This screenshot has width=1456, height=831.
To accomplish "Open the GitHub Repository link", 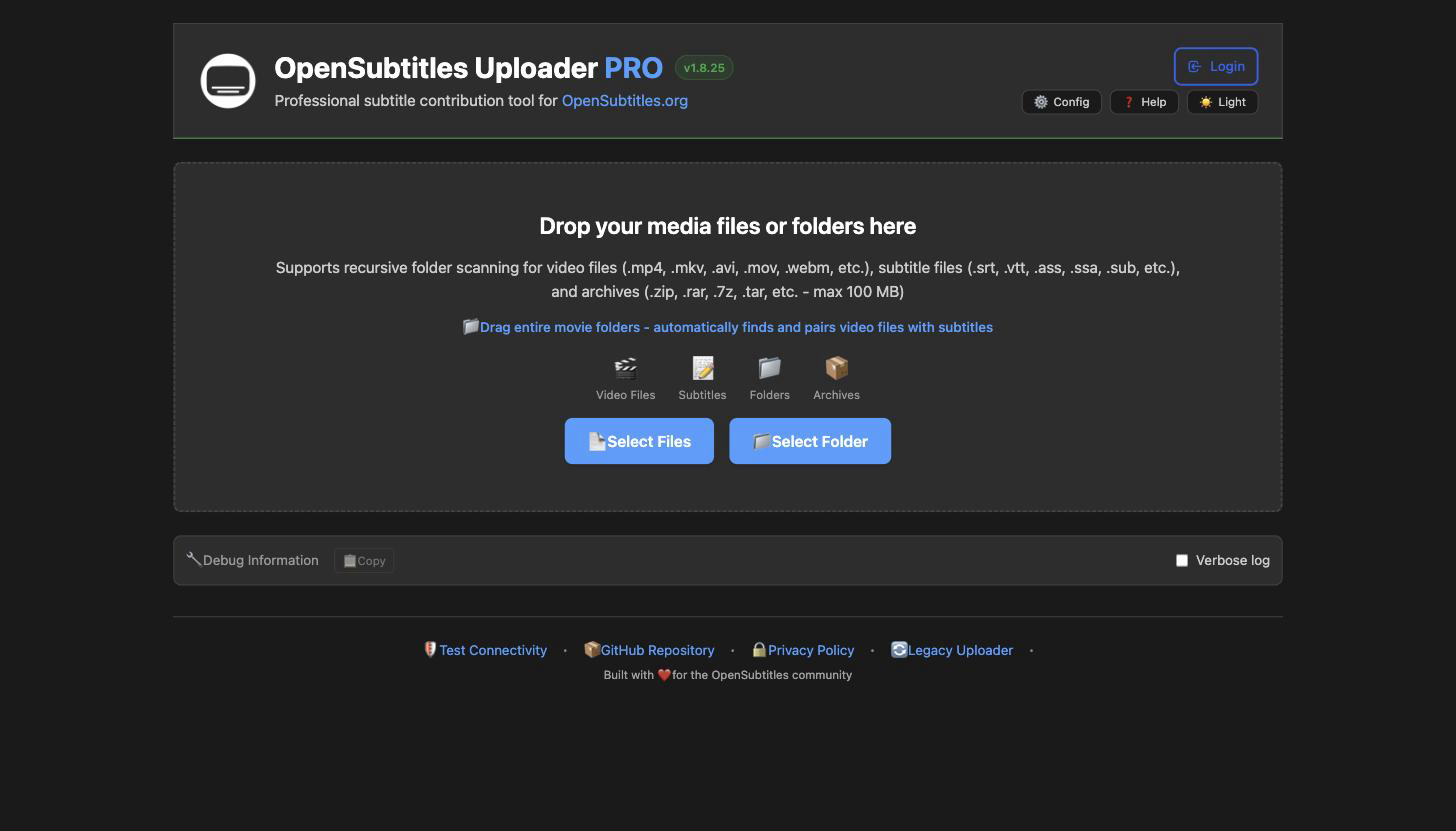I will point(649,650).
